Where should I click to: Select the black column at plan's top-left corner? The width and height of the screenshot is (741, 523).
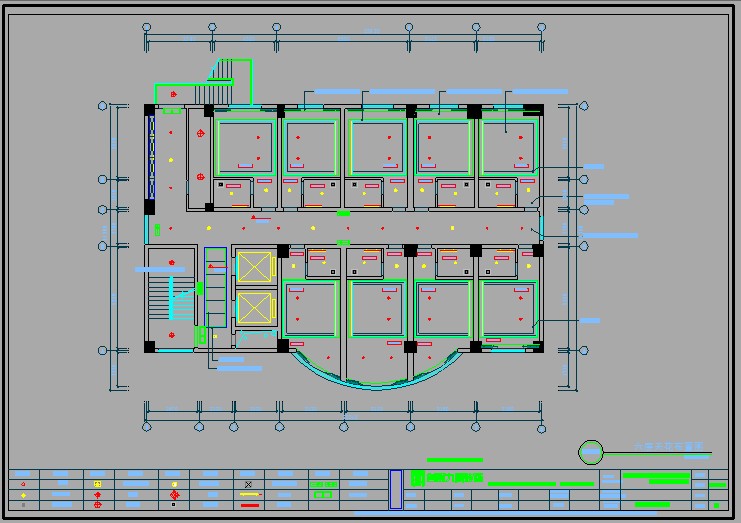pyautogui.click(x=149, y=109)
